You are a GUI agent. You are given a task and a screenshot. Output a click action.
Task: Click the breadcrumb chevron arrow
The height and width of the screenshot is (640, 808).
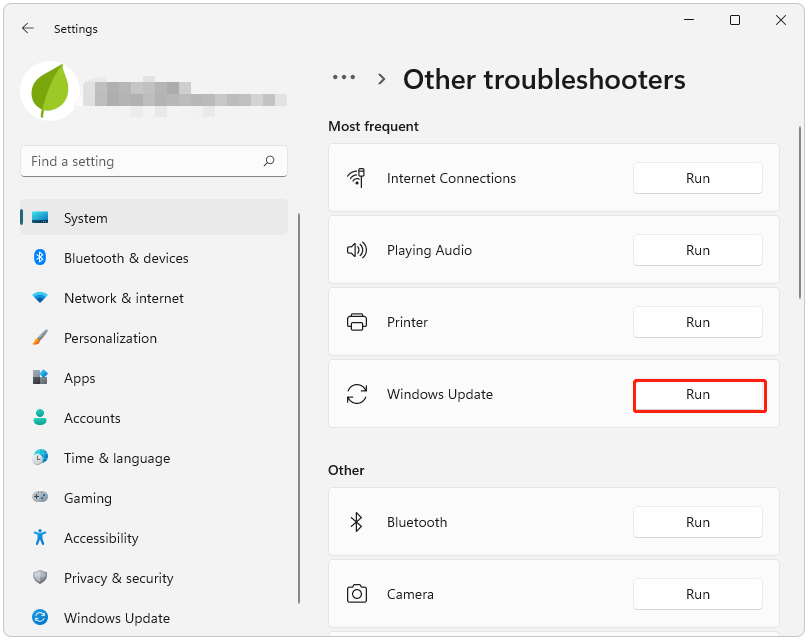[381, 79]
